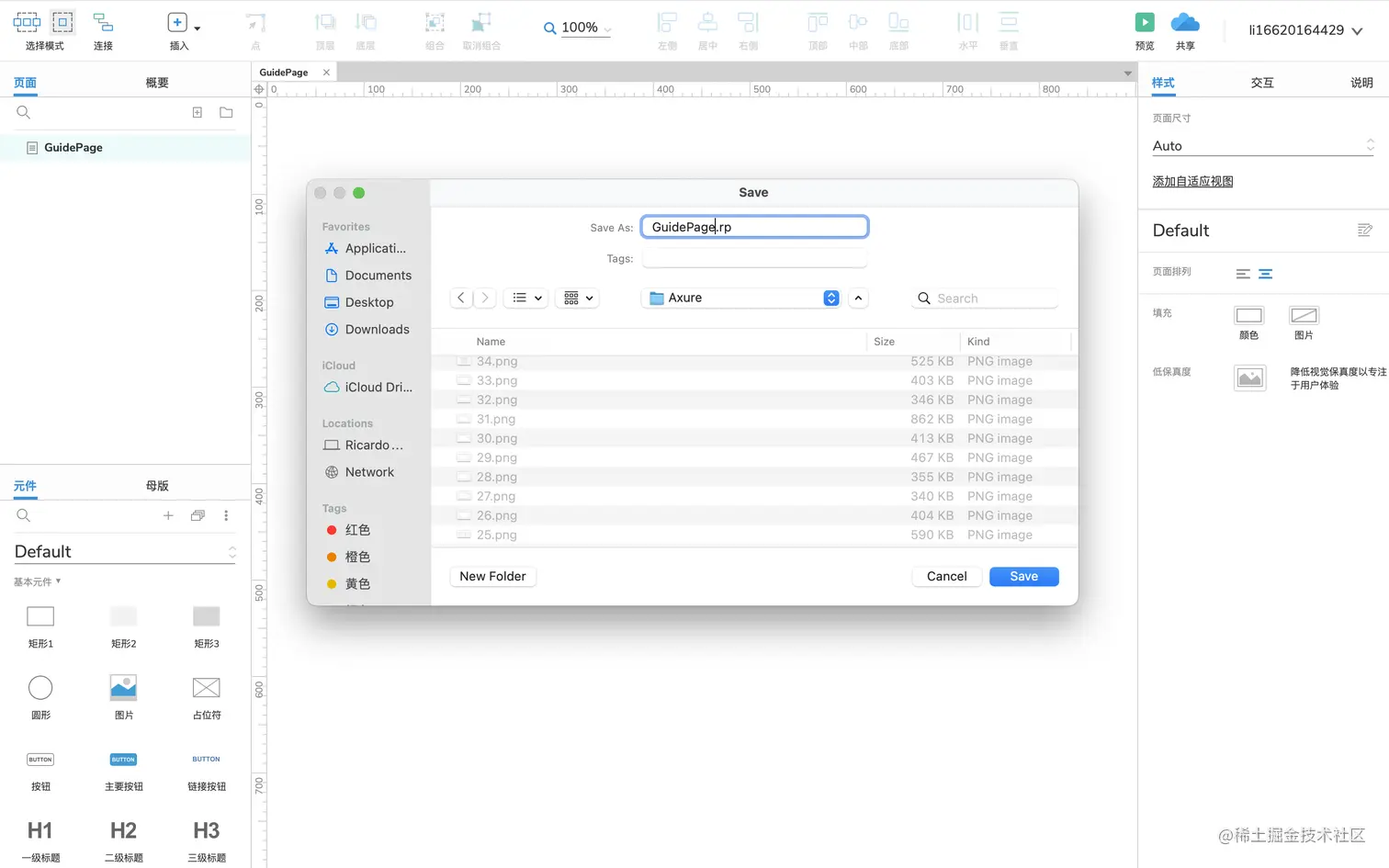Click the 颜色 fill color swatch
1389x868 pixels.
[x=1248, y=315]
